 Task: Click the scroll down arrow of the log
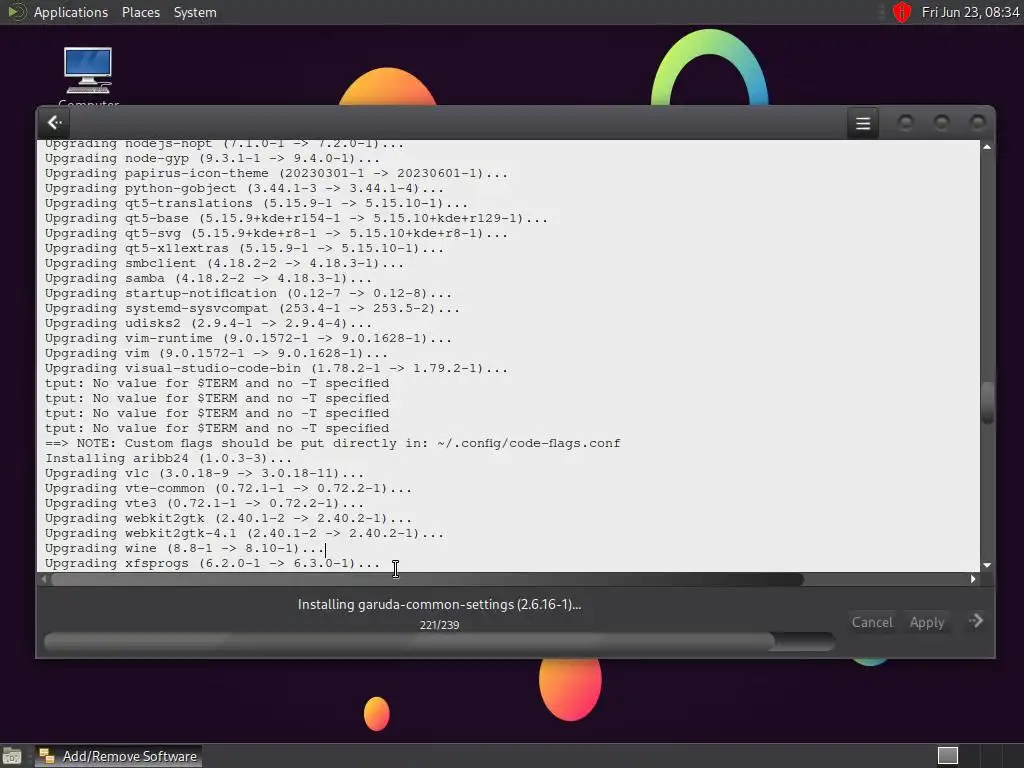click(x=987, y=565)
